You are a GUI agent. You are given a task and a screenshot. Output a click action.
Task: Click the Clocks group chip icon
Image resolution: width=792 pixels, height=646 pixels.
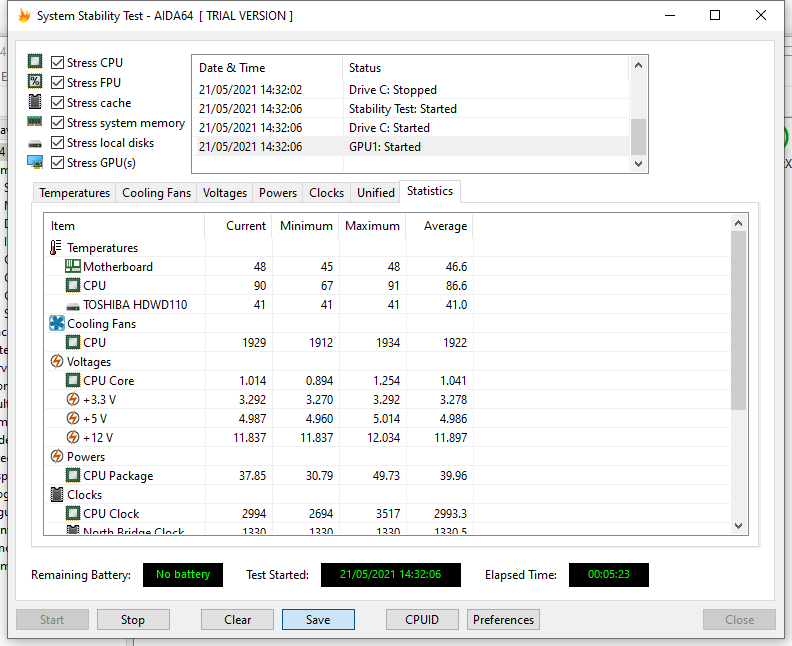(x=57, y=494)
